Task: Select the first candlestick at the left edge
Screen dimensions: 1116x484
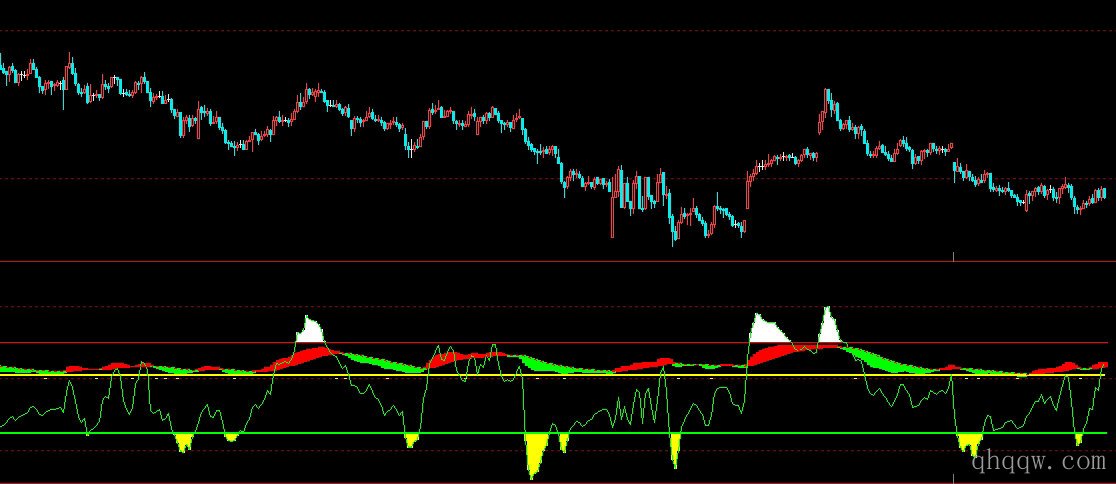Action: click(3, 72)
